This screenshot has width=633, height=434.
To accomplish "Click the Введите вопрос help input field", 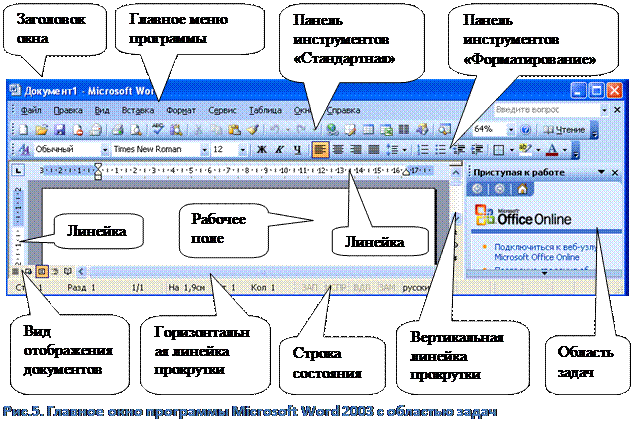I will click(547, 110).
